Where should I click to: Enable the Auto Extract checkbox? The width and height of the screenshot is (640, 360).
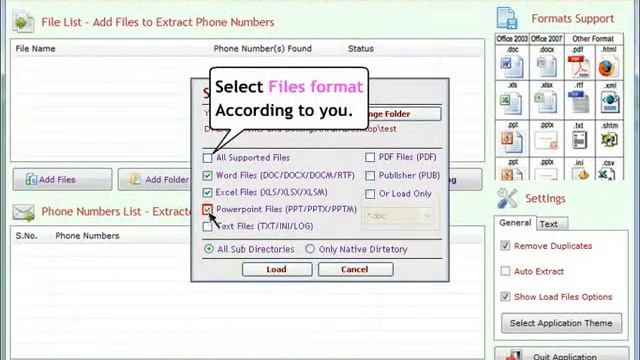(x=505, y=271)
